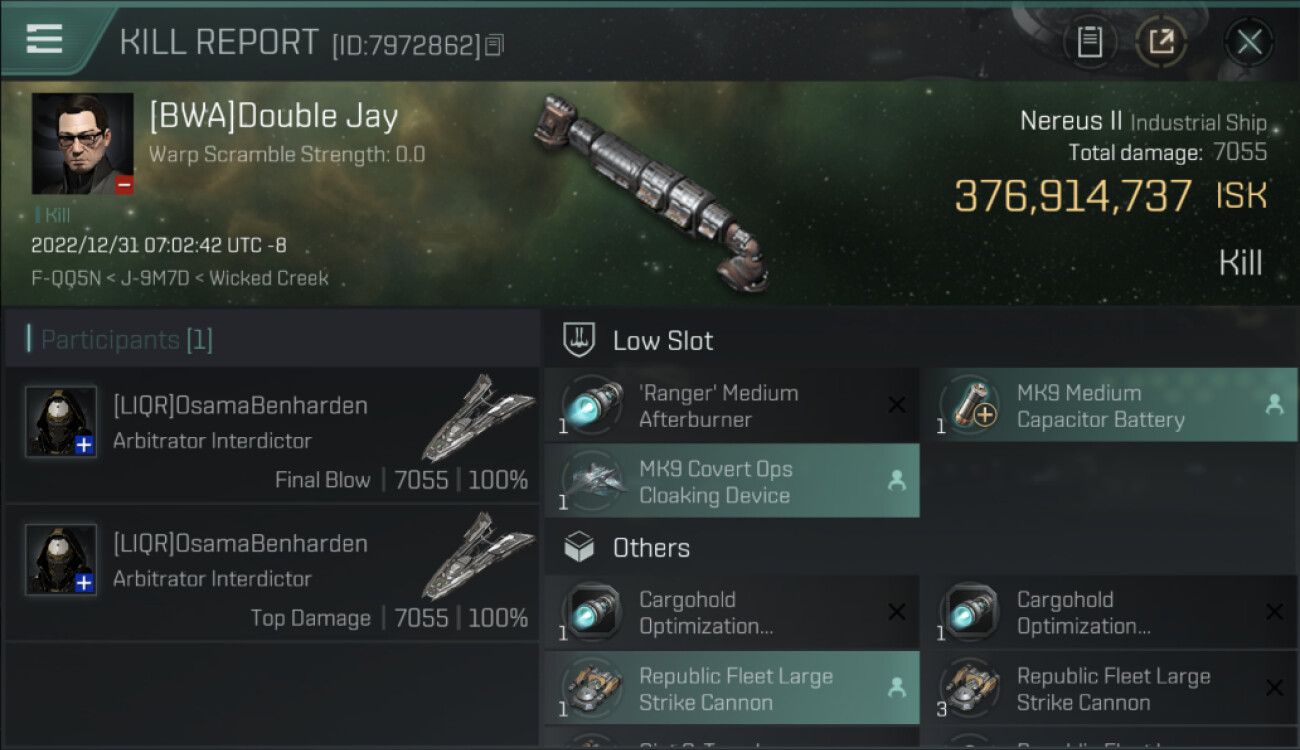Open the Final Blow participant entry
Image resolution: width=1300 pixels, height=750 pixels.
272,435
